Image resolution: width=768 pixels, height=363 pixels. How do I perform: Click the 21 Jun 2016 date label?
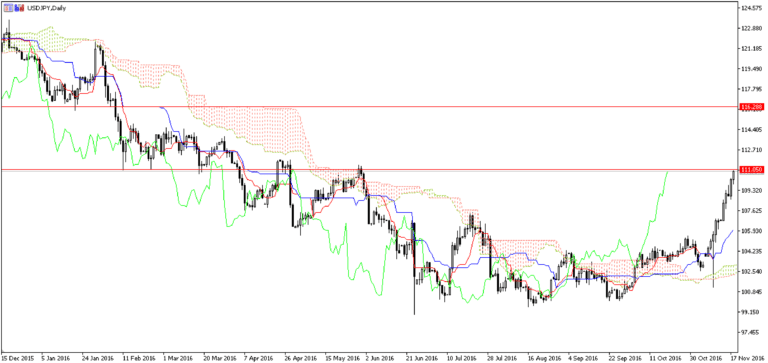pos(422,358)
